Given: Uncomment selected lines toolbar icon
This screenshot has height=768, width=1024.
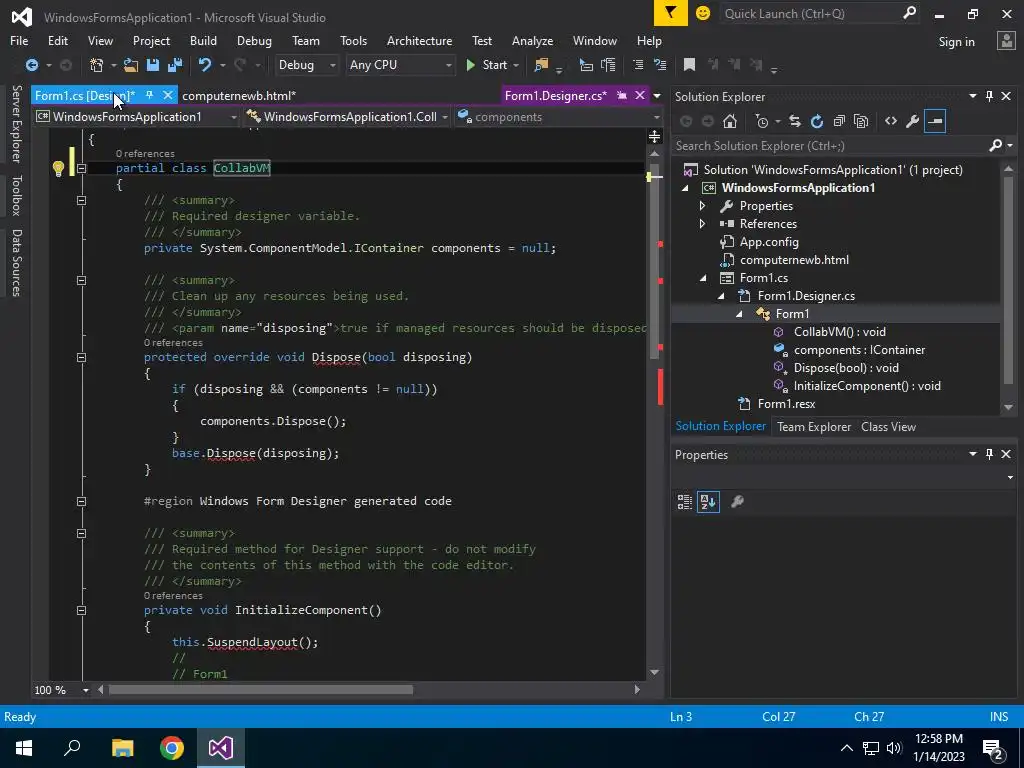Looking at the screenshot, I should coord(660,65).
